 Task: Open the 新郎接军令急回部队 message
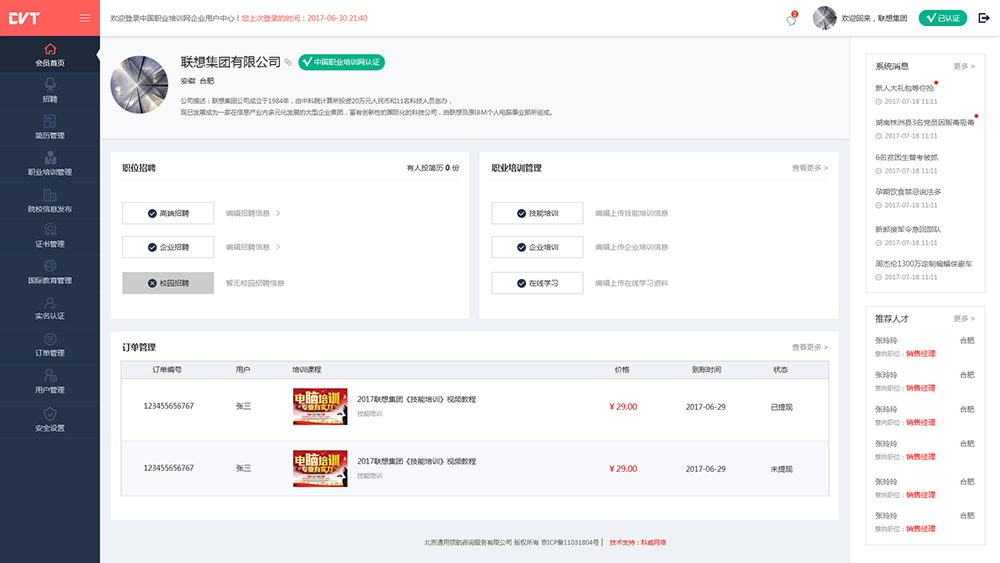click(908, 229)
